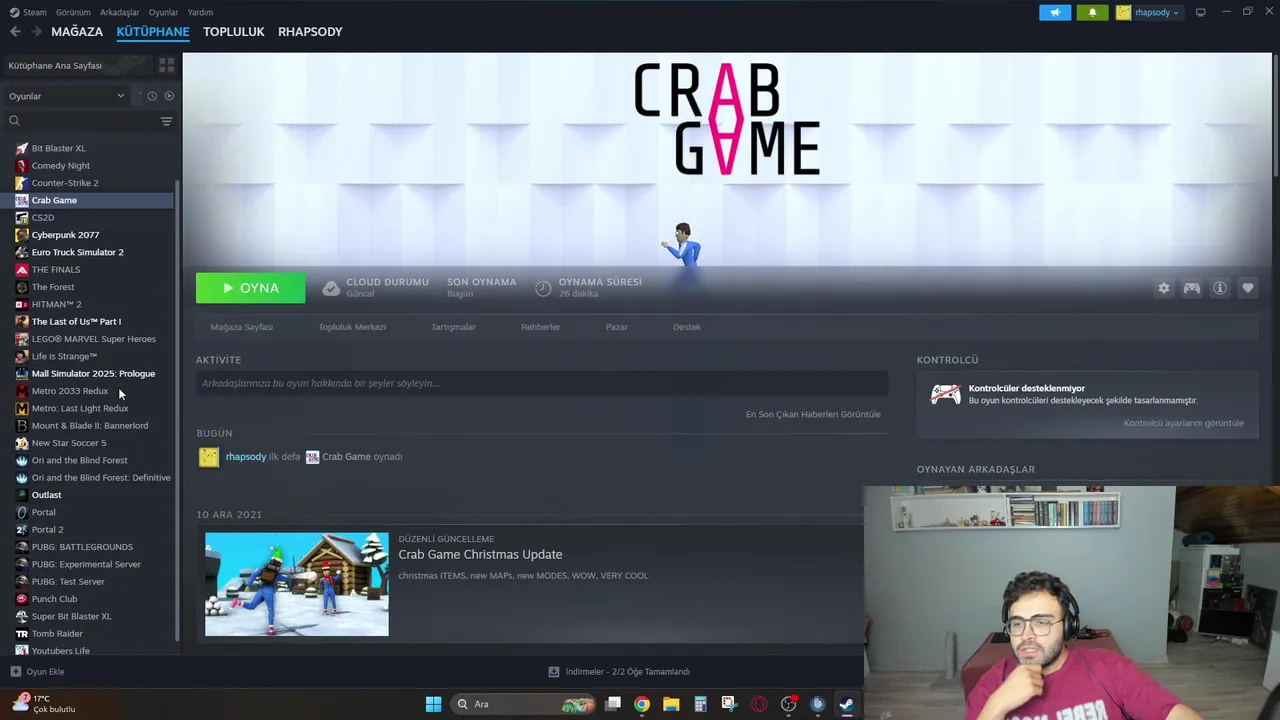1280x720 pixels.
Task: Open the Arkadaşlar menu
Action: (120, 12)
